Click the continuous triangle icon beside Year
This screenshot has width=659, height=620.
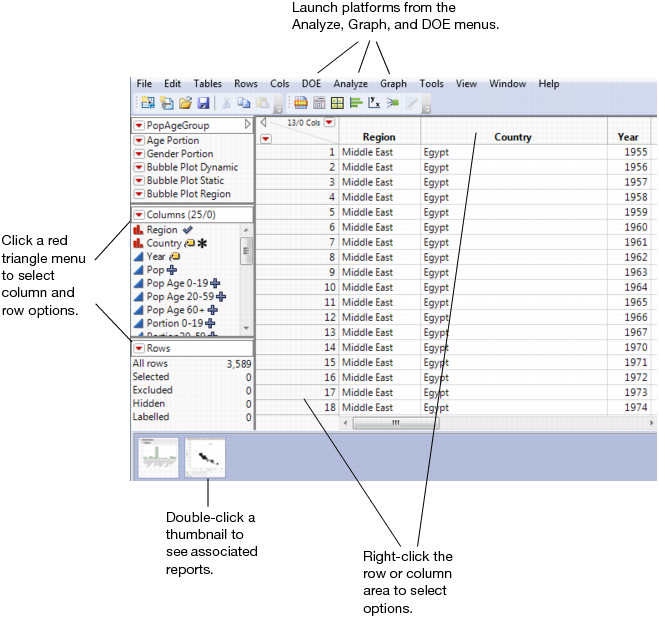[138, 256]
